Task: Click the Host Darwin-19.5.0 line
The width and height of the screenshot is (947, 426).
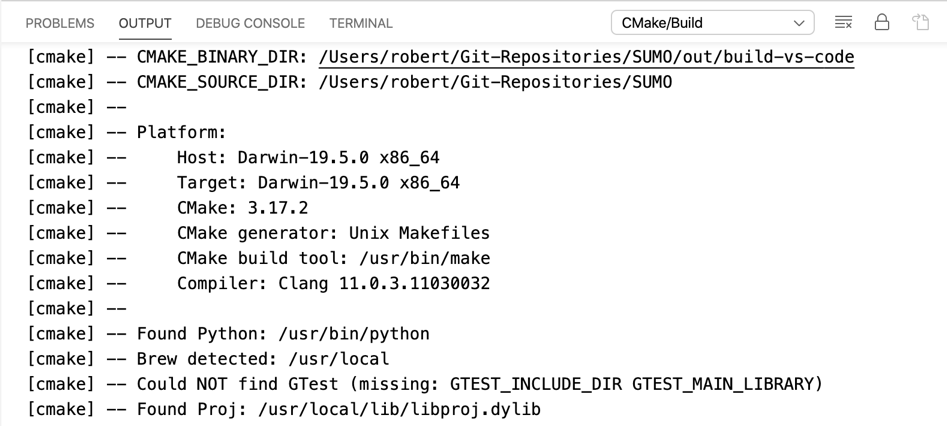Action: click(308, 158)
